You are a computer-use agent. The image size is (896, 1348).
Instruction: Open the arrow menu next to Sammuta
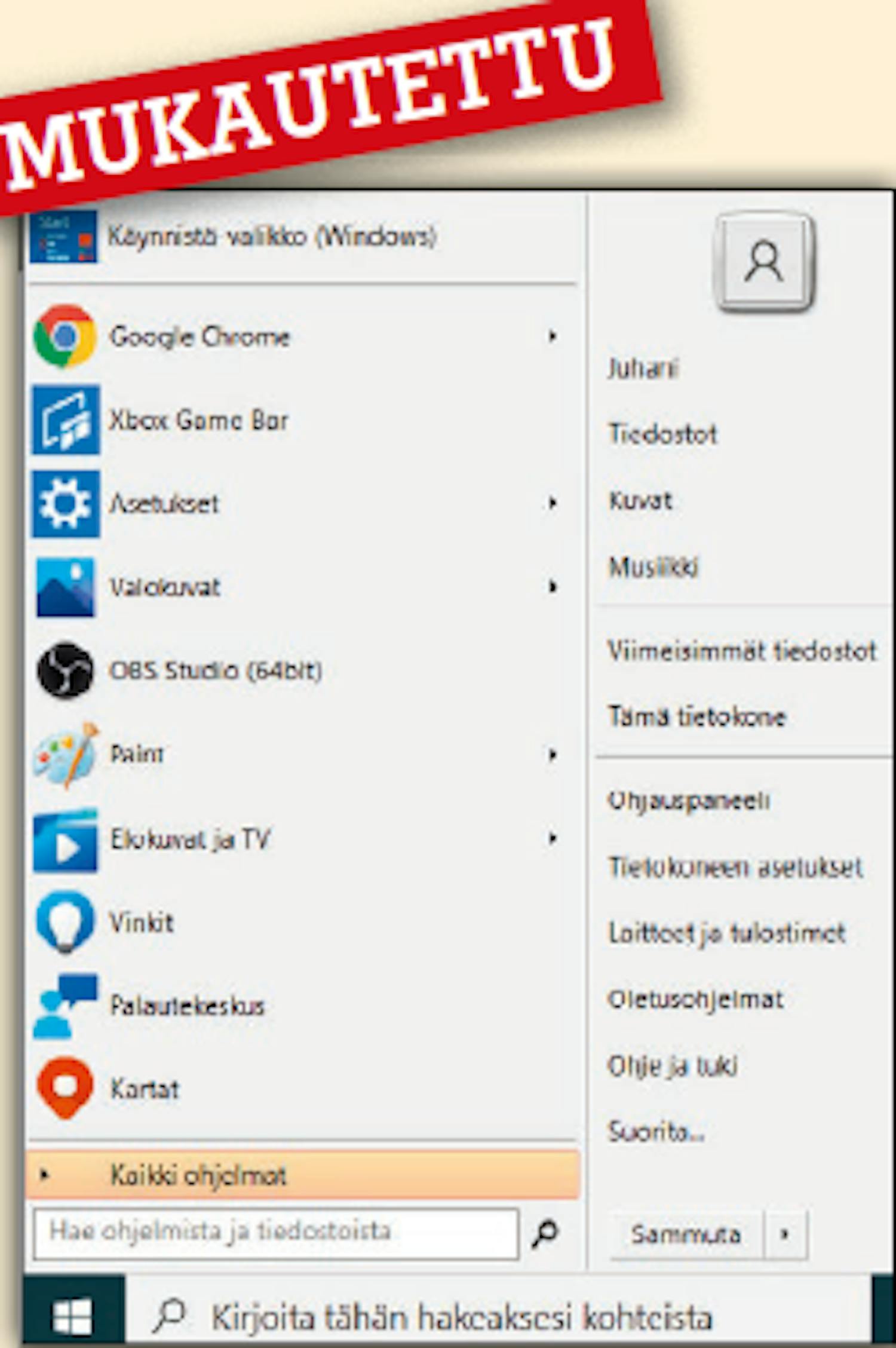[x=785, y=1234]
